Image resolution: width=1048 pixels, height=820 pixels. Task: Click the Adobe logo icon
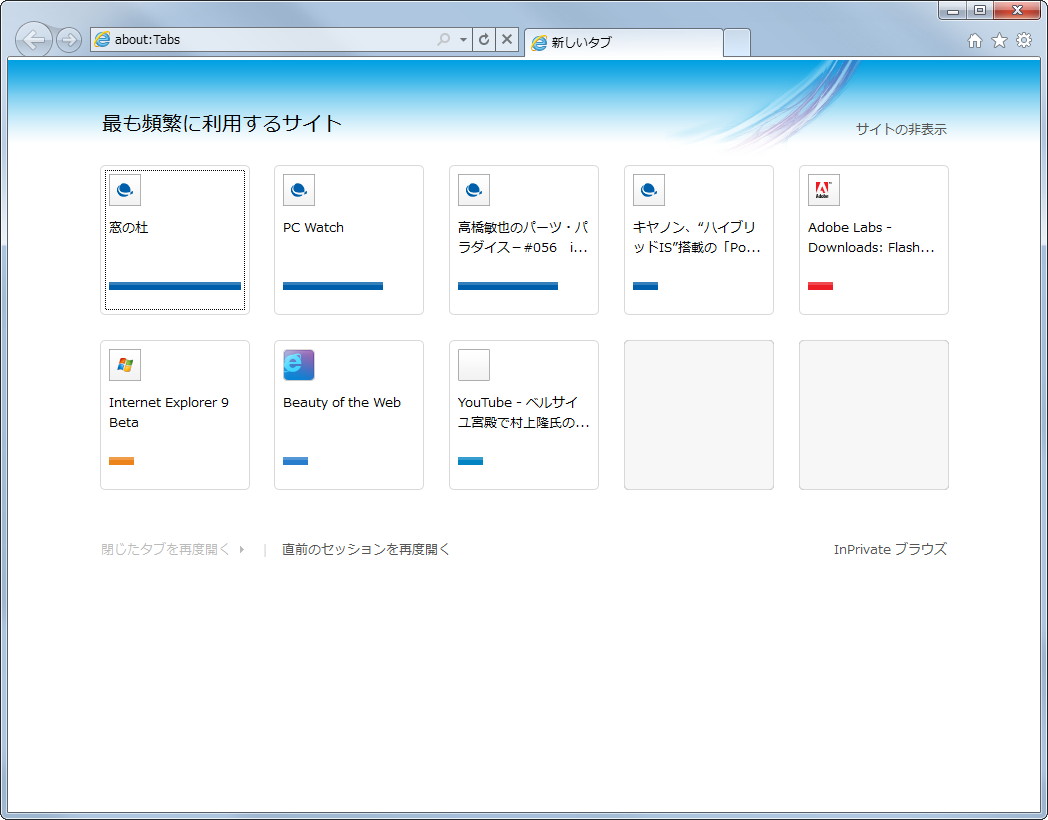point(824,190)
